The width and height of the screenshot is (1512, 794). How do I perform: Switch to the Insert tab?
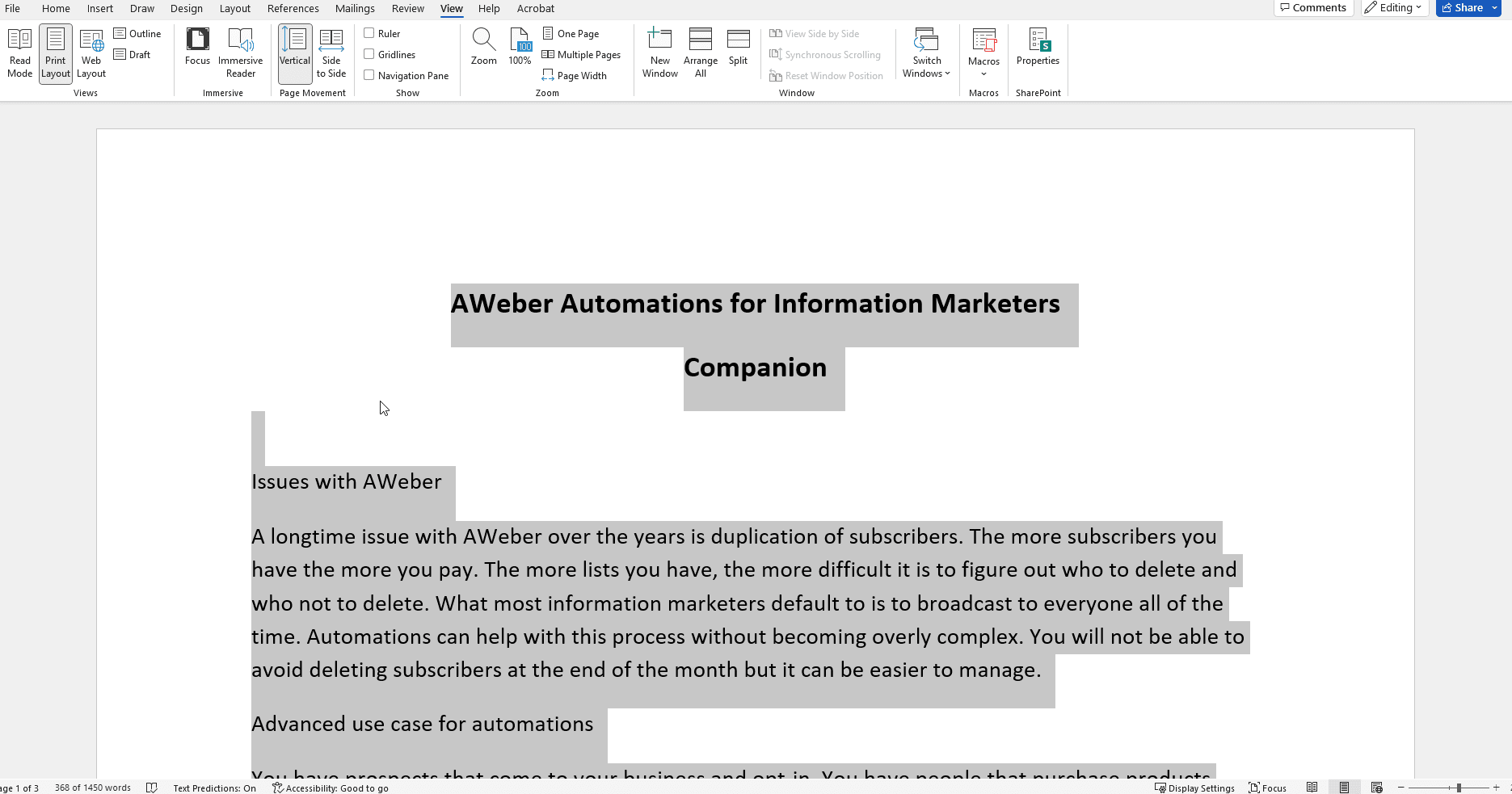click(100, 8)
